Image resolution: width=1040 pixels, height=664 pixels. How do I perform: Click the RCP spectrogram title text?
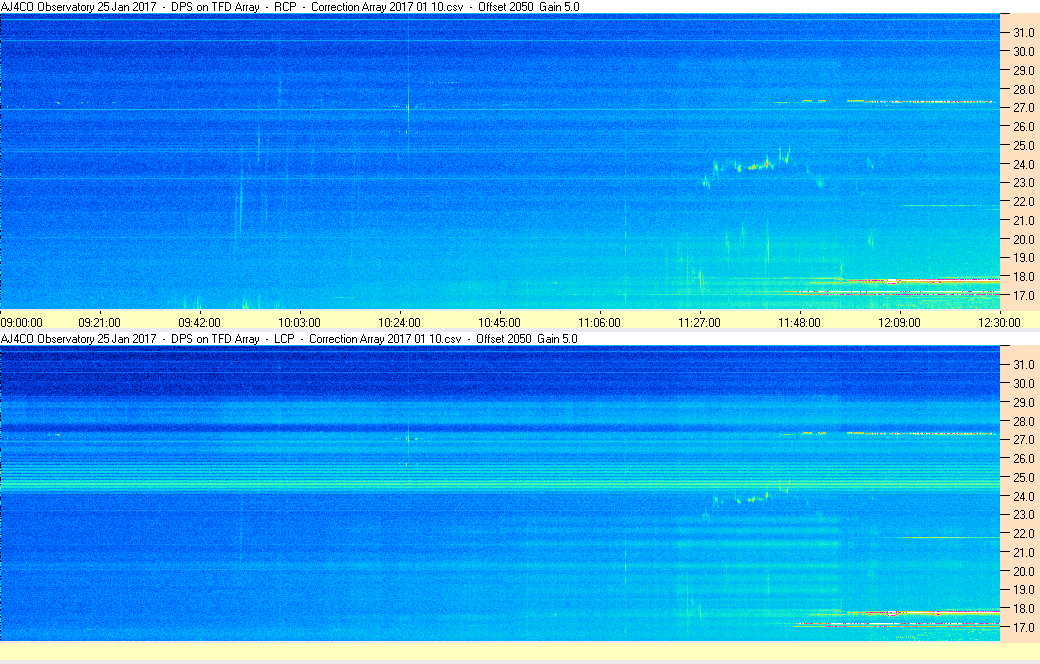tap(290, 7)
